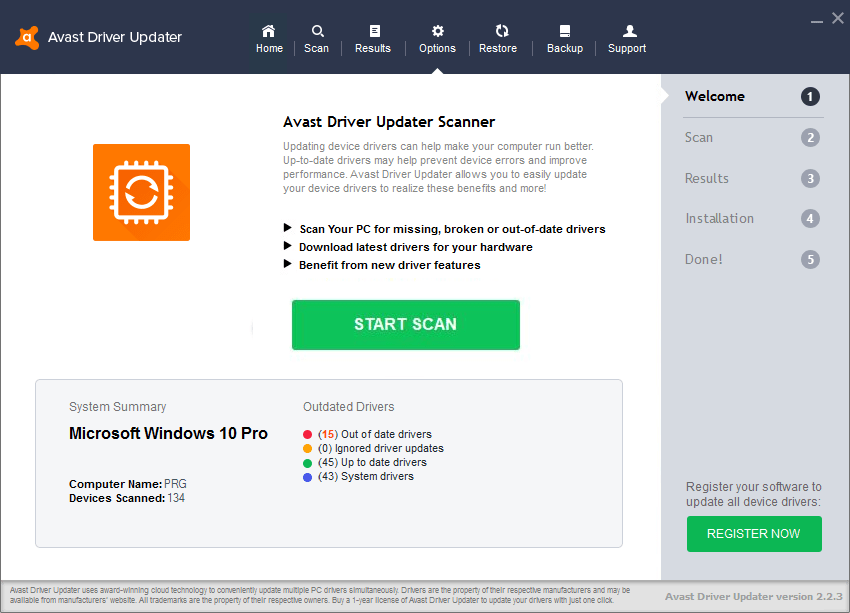
Task: Start the driver scan
Action: click(405, 325)
